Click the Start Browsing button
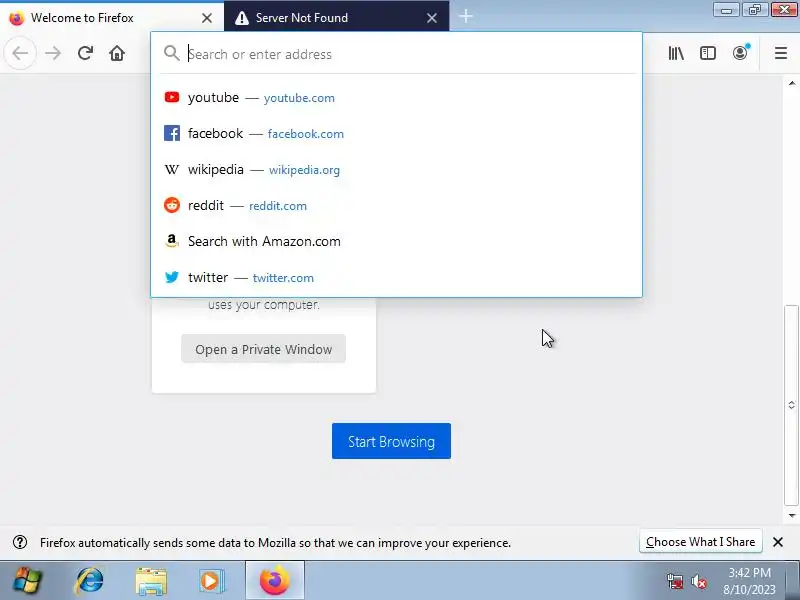Image resolution: width=800 pixels, height=600 pixels. 391,441
